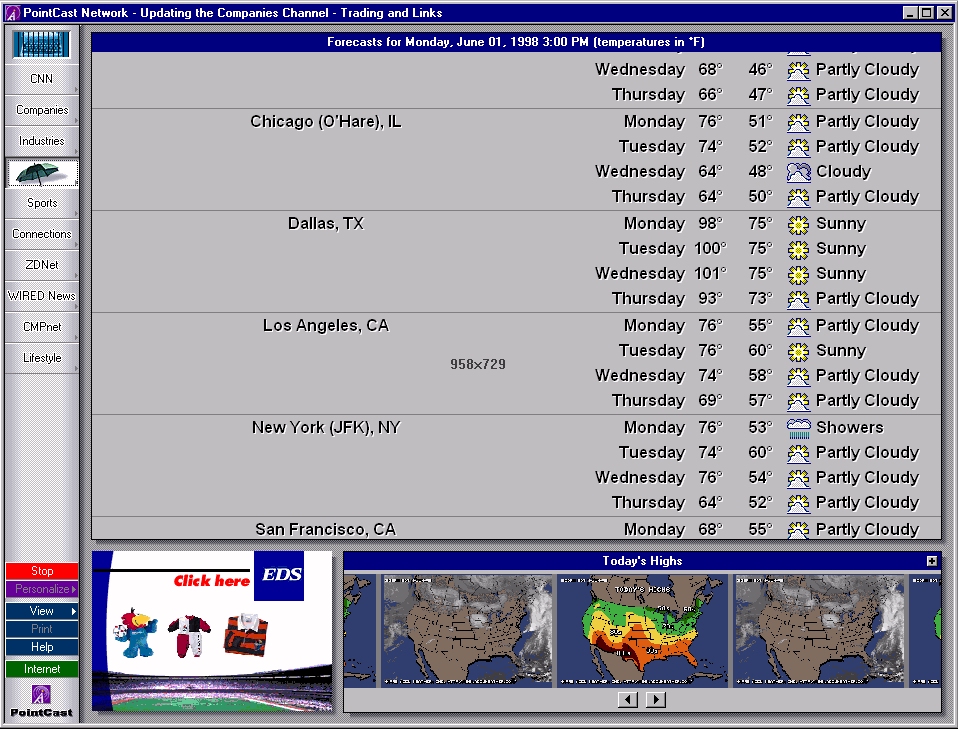The image size is (958, 729).
Task: Open Help from the sidebar
Action: 42,648
